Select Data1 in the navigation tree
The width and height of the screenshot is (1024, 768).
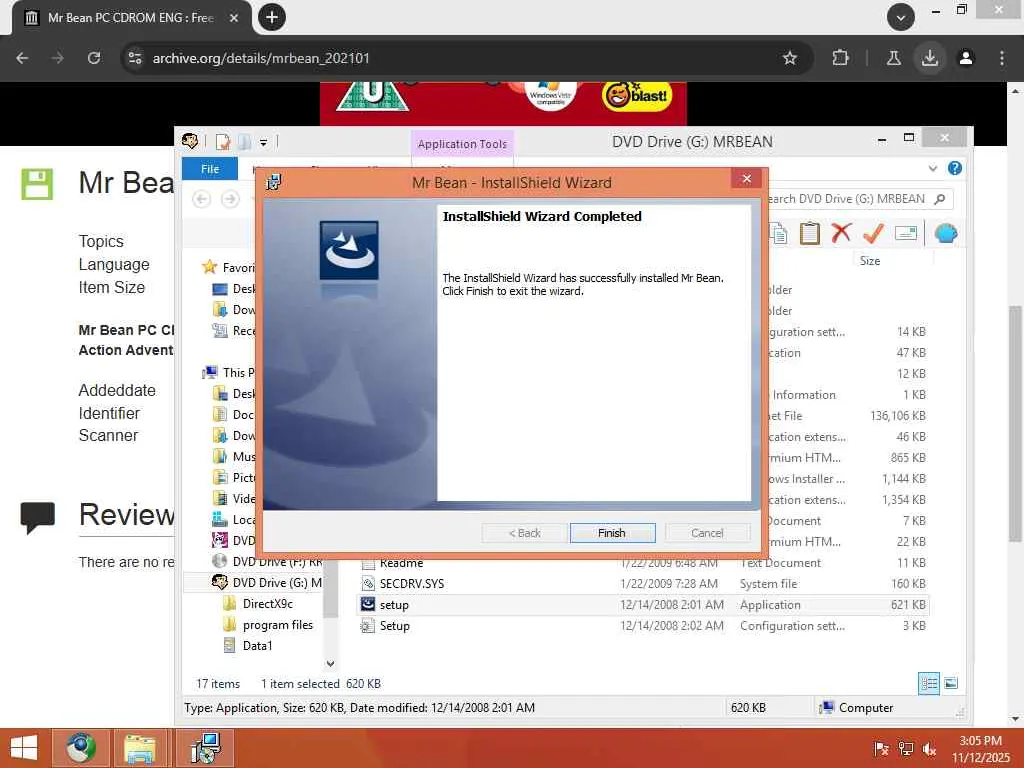pyautogui.click(x=257, y=646)
